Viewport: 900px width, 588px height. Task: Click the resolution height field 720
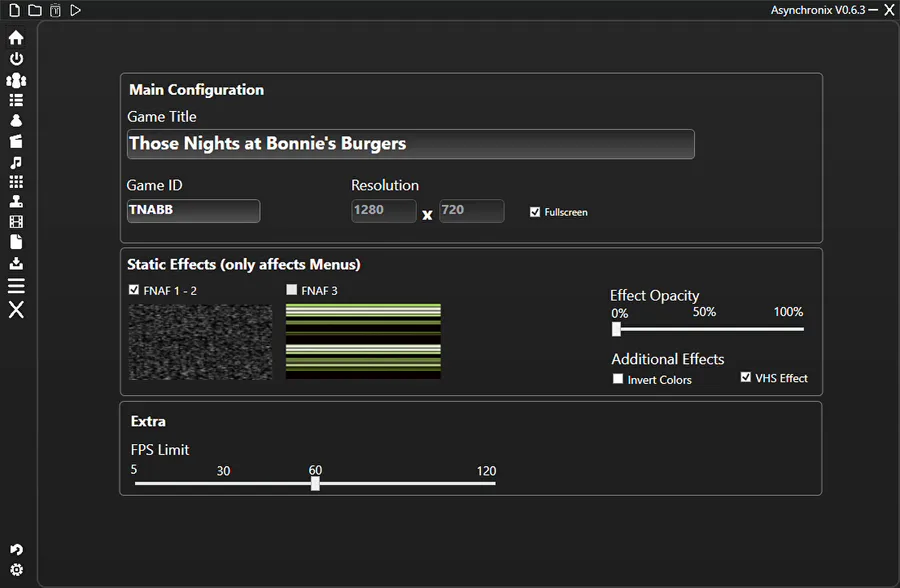(472, 211)
